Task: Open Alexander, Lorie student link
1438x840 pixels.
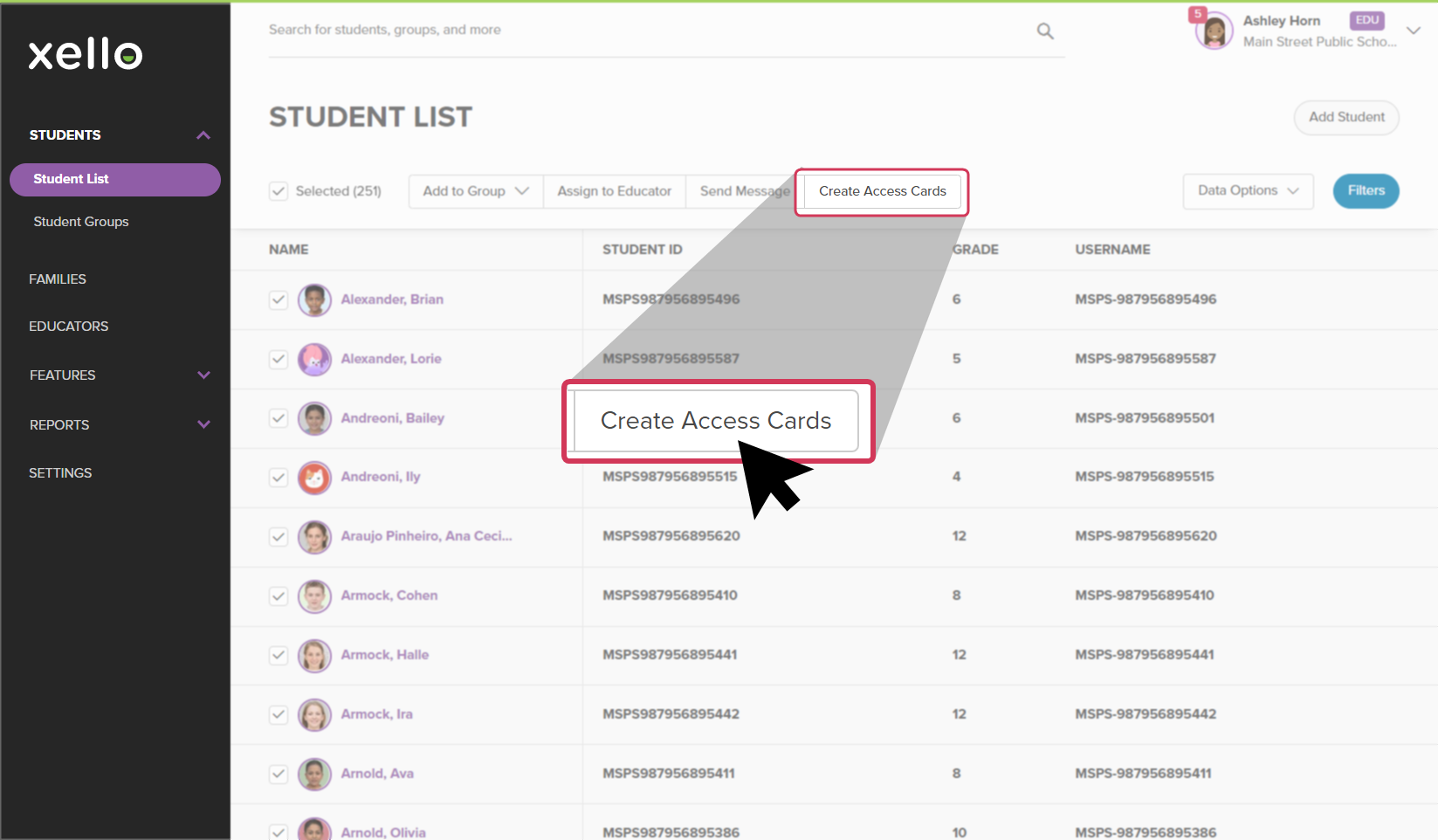Action: pos(391,359)
